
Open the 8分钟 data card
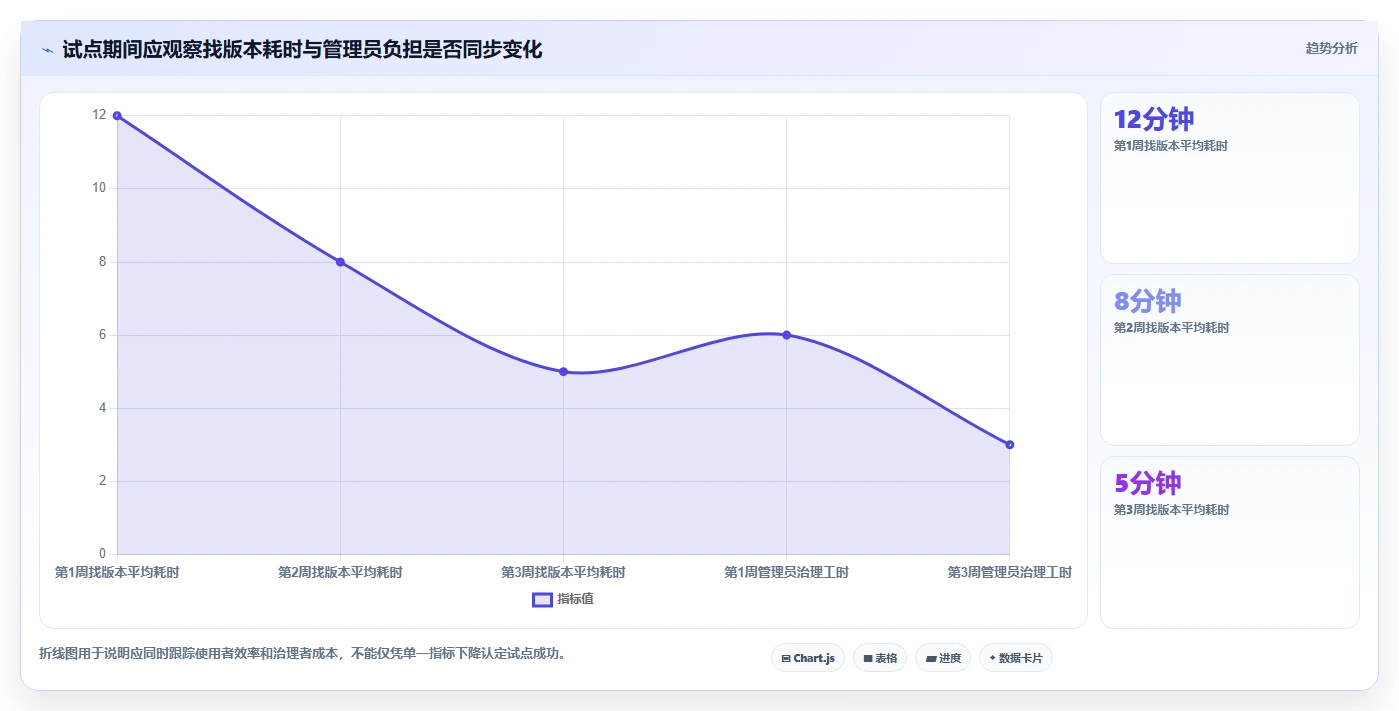1230,360
